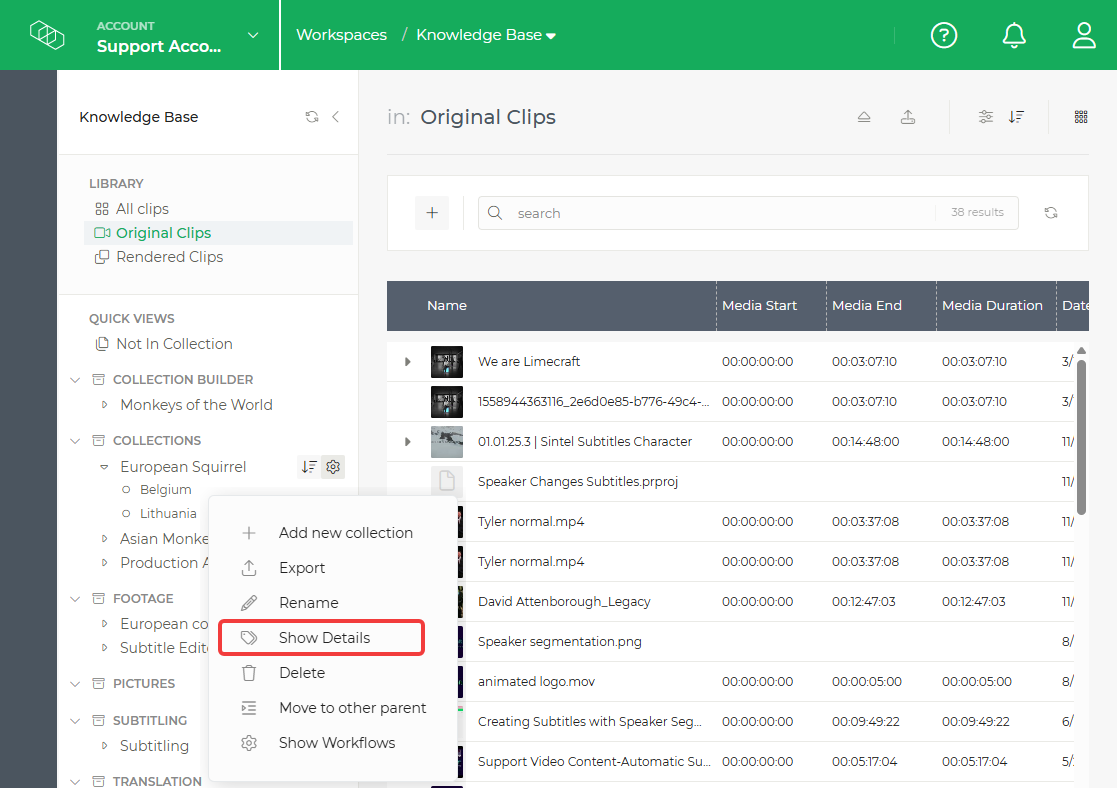Screen dimensions: 1117x788
Task: Collapse the European Squirrel collection
Action: 104,467
